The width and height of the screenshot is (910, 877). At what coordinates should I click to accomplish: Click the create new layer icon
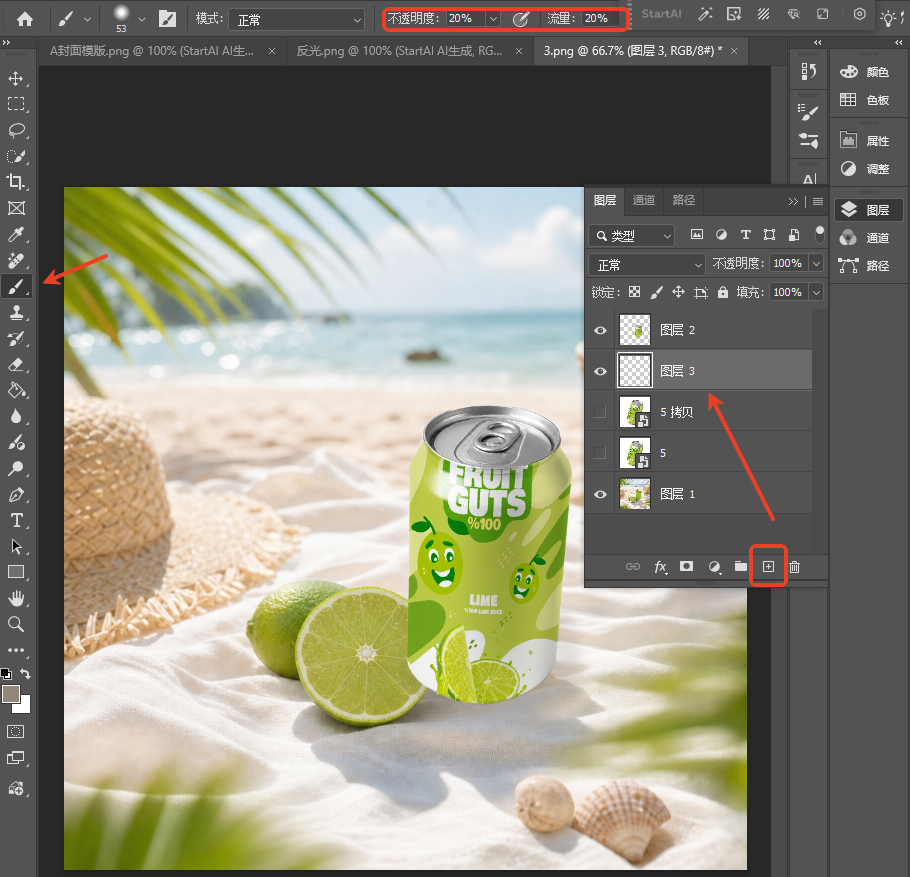[x=768, y=566]
